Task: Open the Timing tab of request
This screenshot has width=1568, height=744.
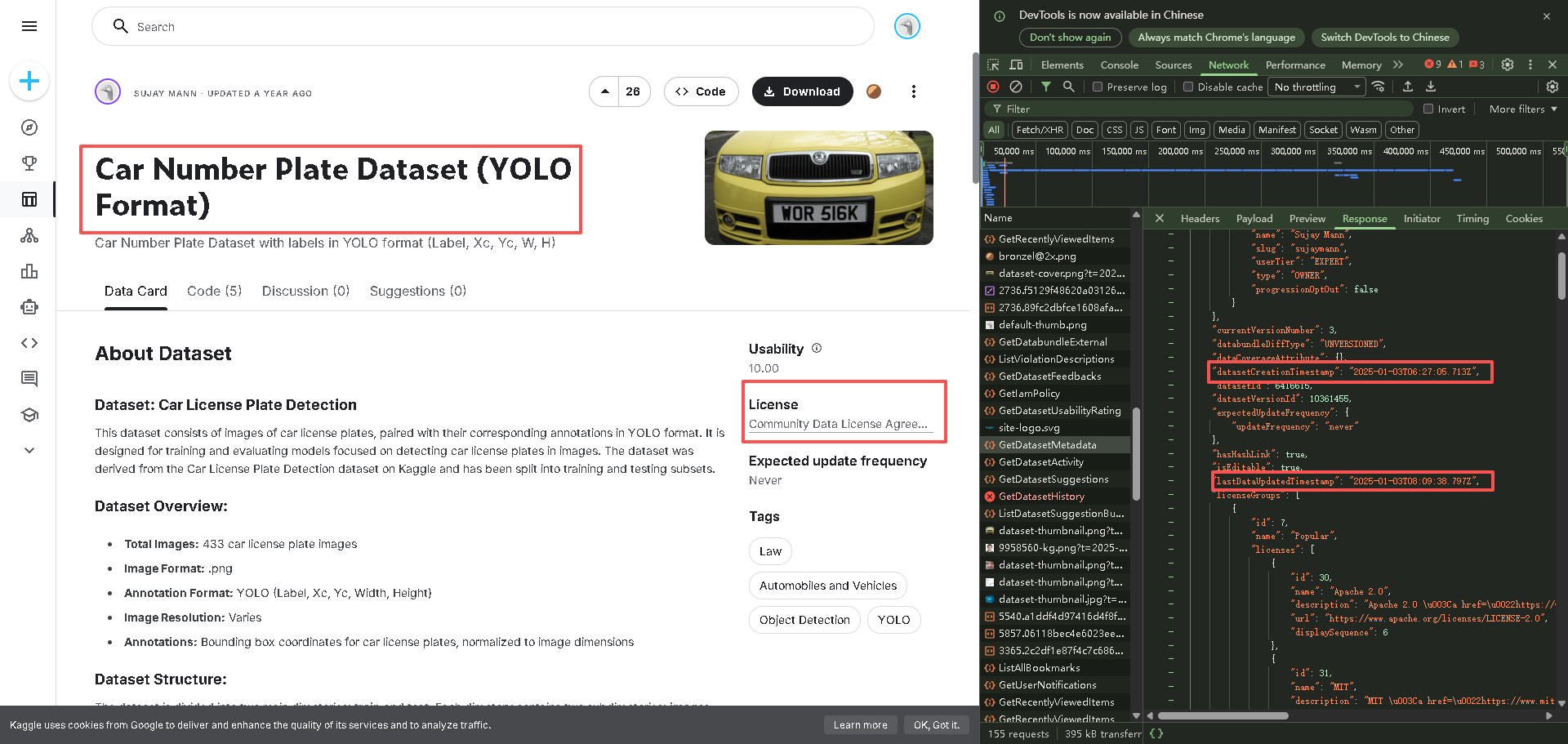Action: 1472,218
